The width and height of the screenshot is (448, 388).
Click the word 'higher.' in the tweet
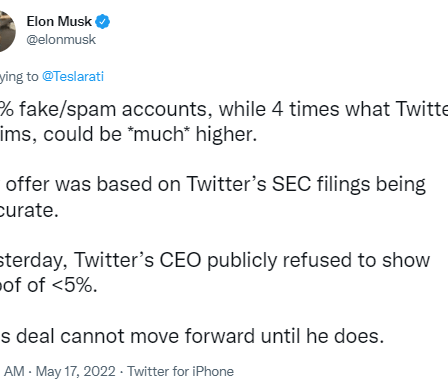click(x=226, y=134)
